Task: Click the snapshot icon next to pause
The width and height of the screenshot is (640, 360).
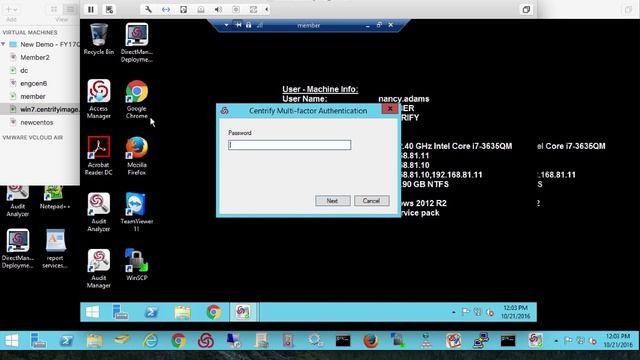Action: click(109, 9)
